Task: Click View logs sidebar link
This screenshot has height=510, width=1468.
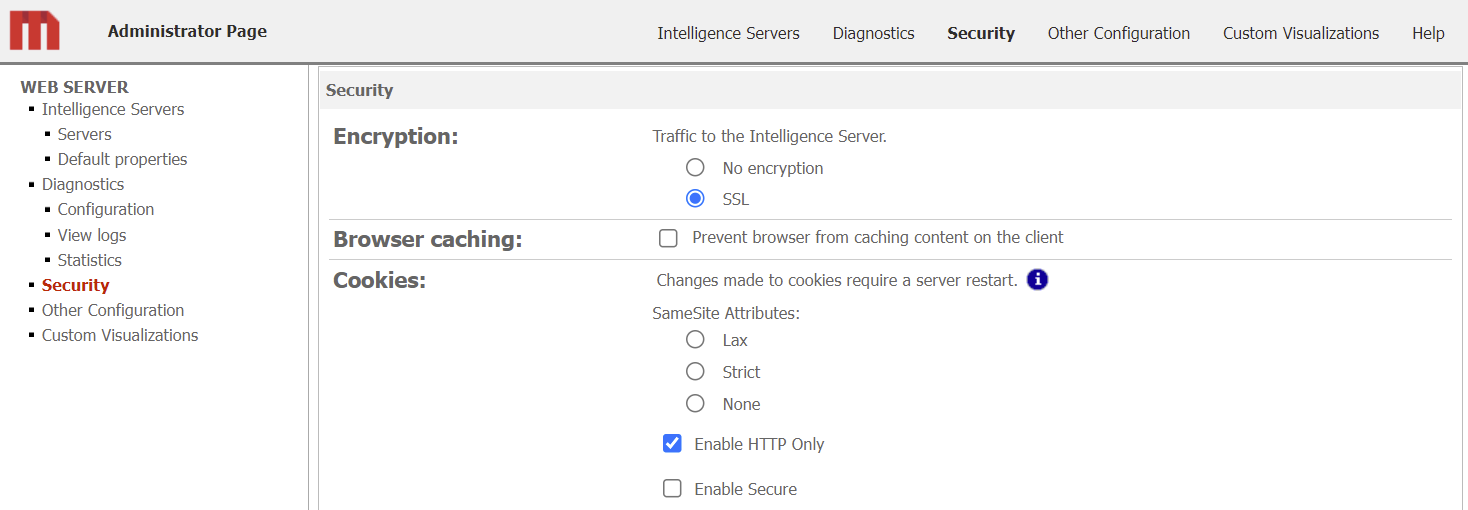Action: (92, 235)
